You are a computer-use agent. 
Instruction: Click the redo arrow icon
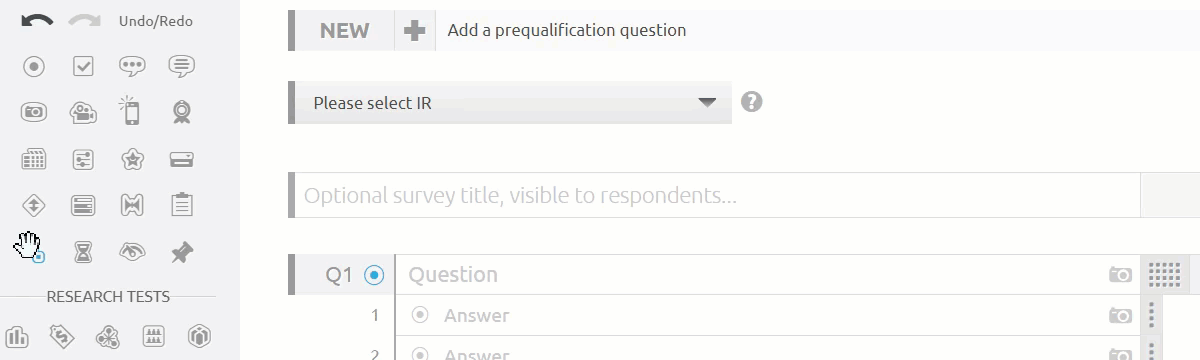(85, 21)
